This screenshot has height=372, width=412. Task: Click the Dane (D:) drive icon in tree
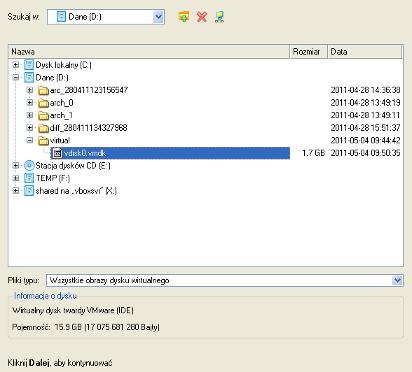click(x=29, y=77)
